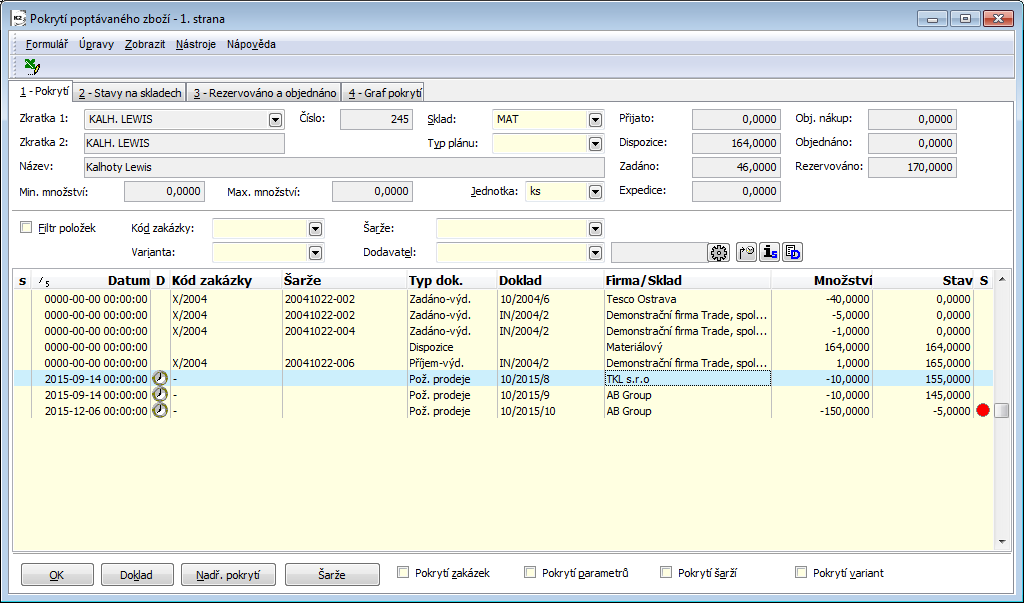Switch to the Graf pokrytí tab
Image resolution: width=1024 pixels, height=603 pixels.
pos(383,93)
